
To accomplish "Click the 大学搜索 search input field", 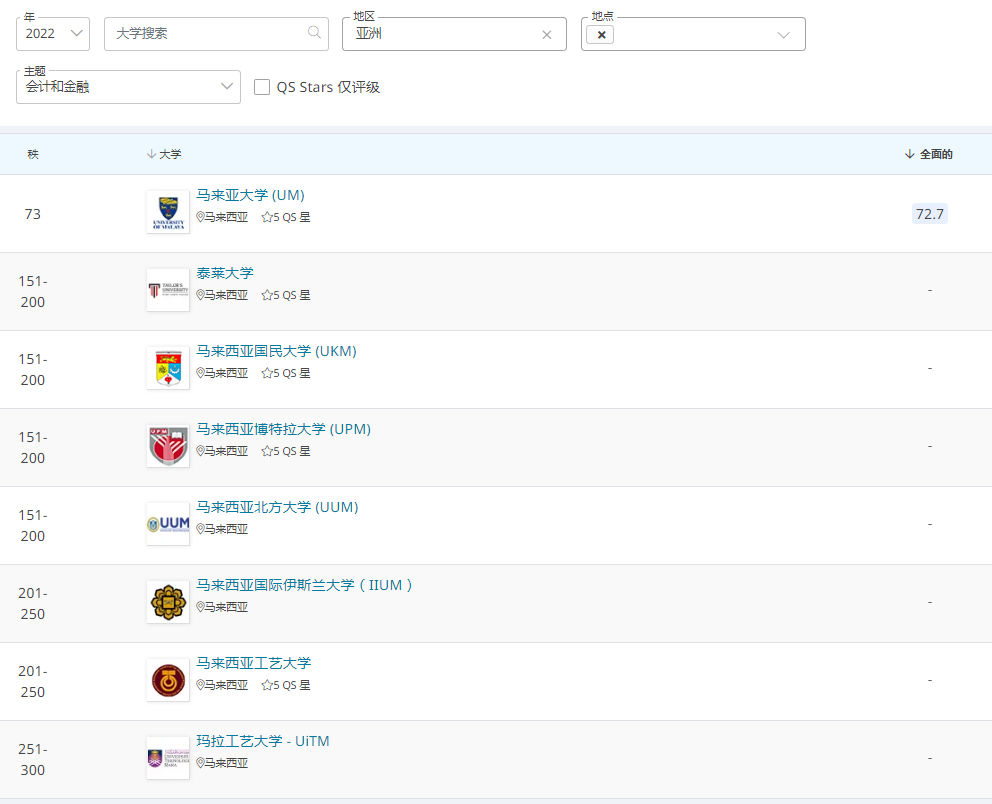I will tap(205, 33).
